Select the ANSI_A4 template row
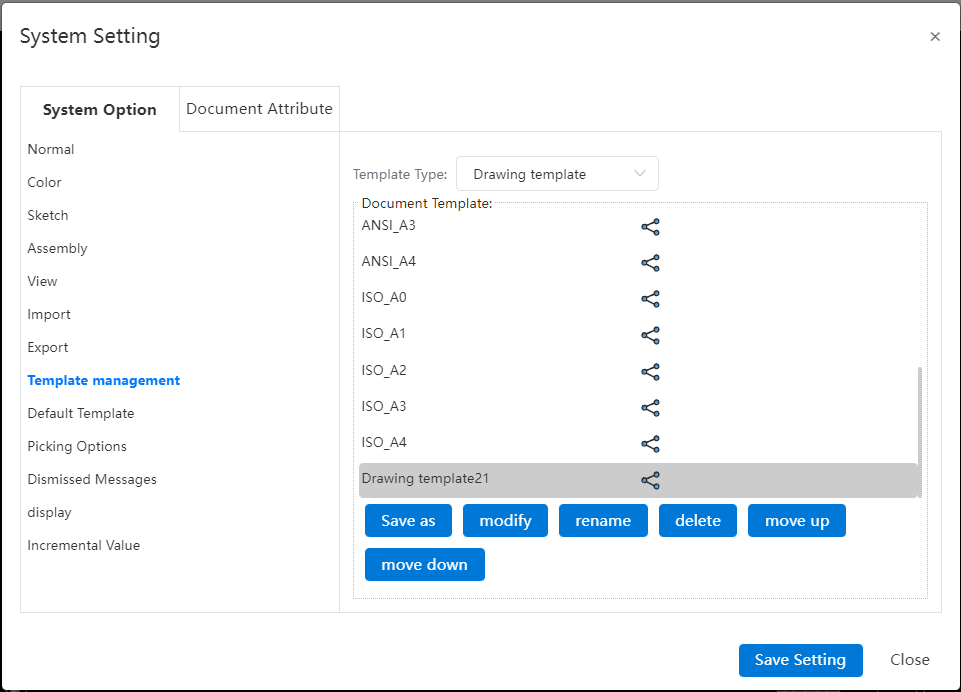 pos(637,262)
